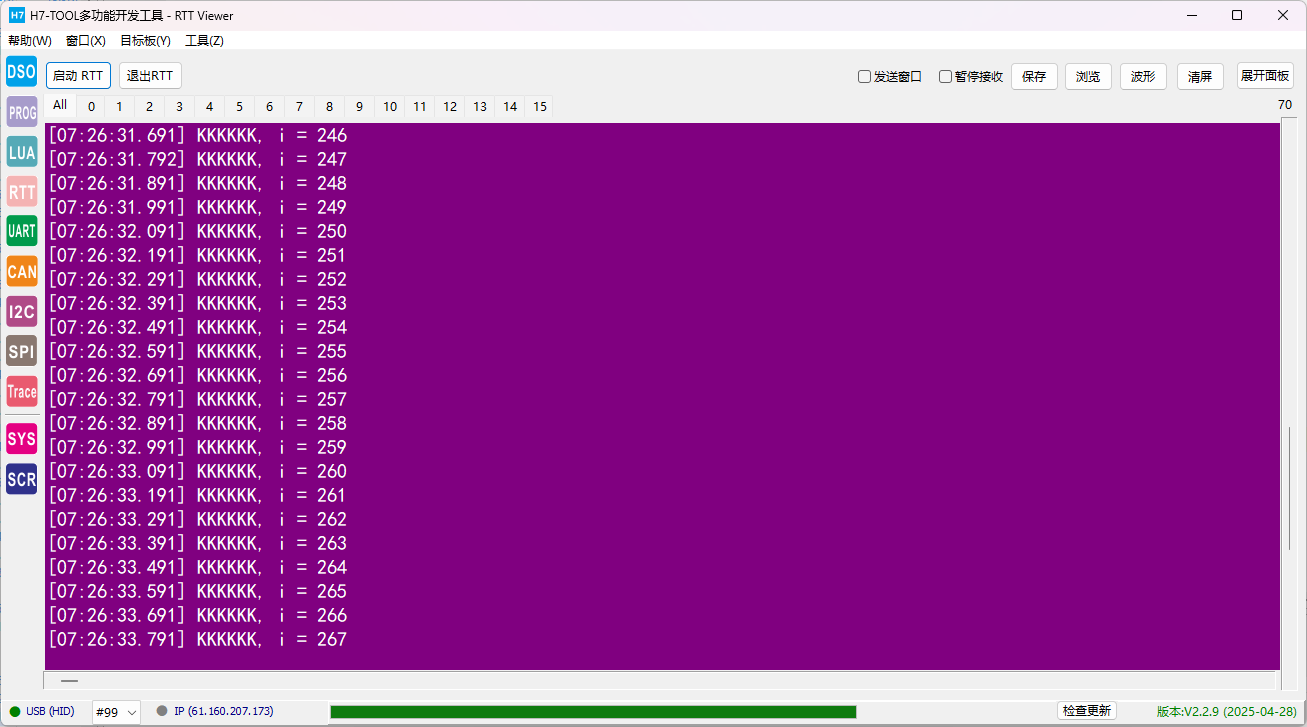Switch to channel tab 6
The width and height of the screenshot is (1307, 727).
click(x=270, y=107)
